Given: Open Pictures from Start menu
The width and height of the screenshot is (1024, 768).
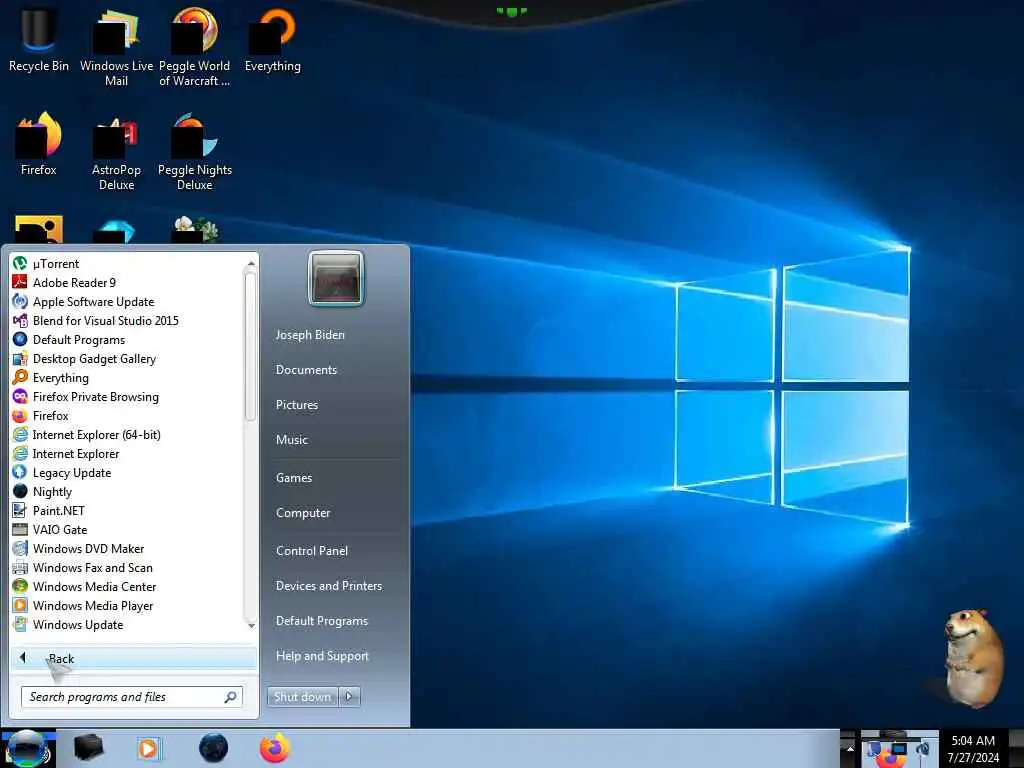Looking at the screenshot, I should coord(297,405).
